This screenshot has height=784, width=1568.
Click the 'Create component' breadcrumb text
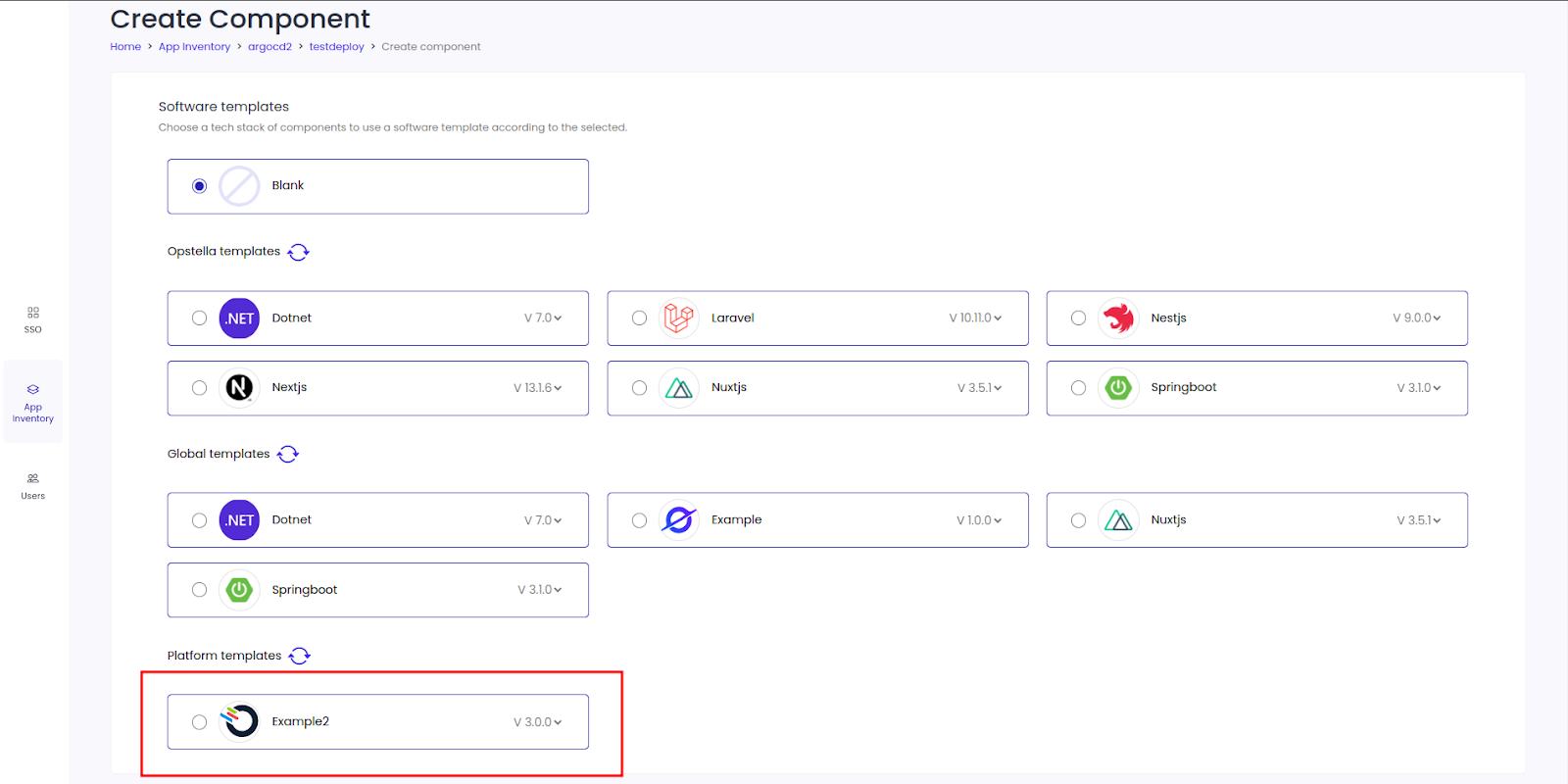430,47
